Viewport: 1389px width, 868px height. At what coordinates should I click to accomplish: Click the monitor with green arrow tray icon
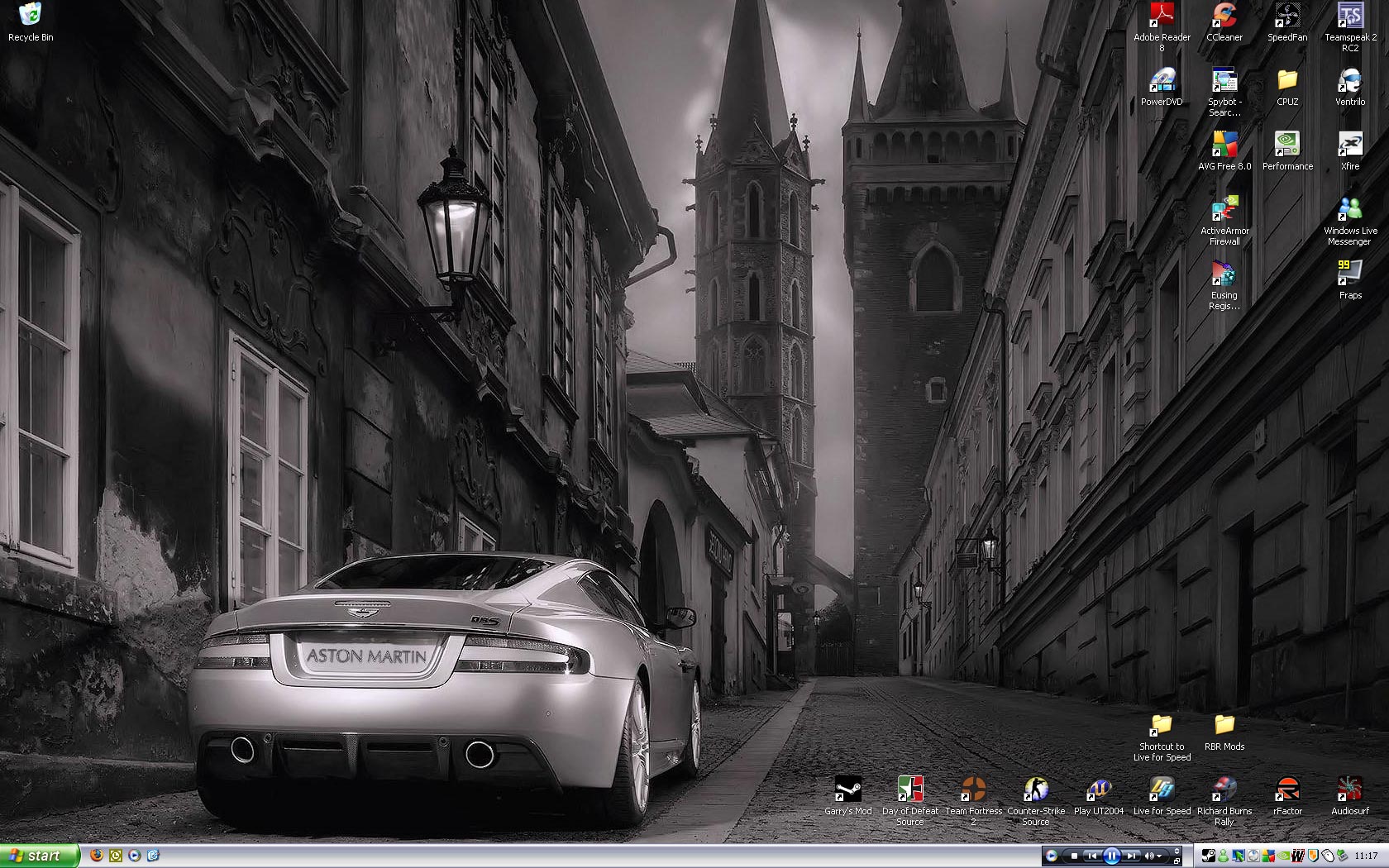[x=1239, y=856]
